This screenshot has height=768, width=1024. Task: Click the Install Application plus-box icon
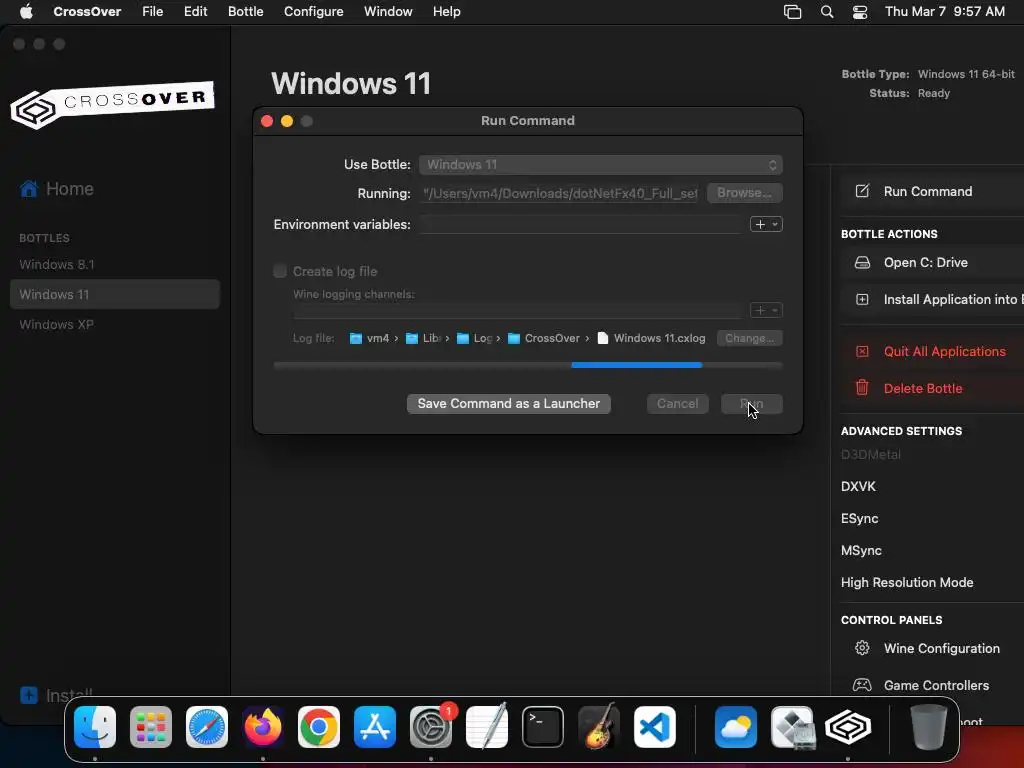pos(862,300)
